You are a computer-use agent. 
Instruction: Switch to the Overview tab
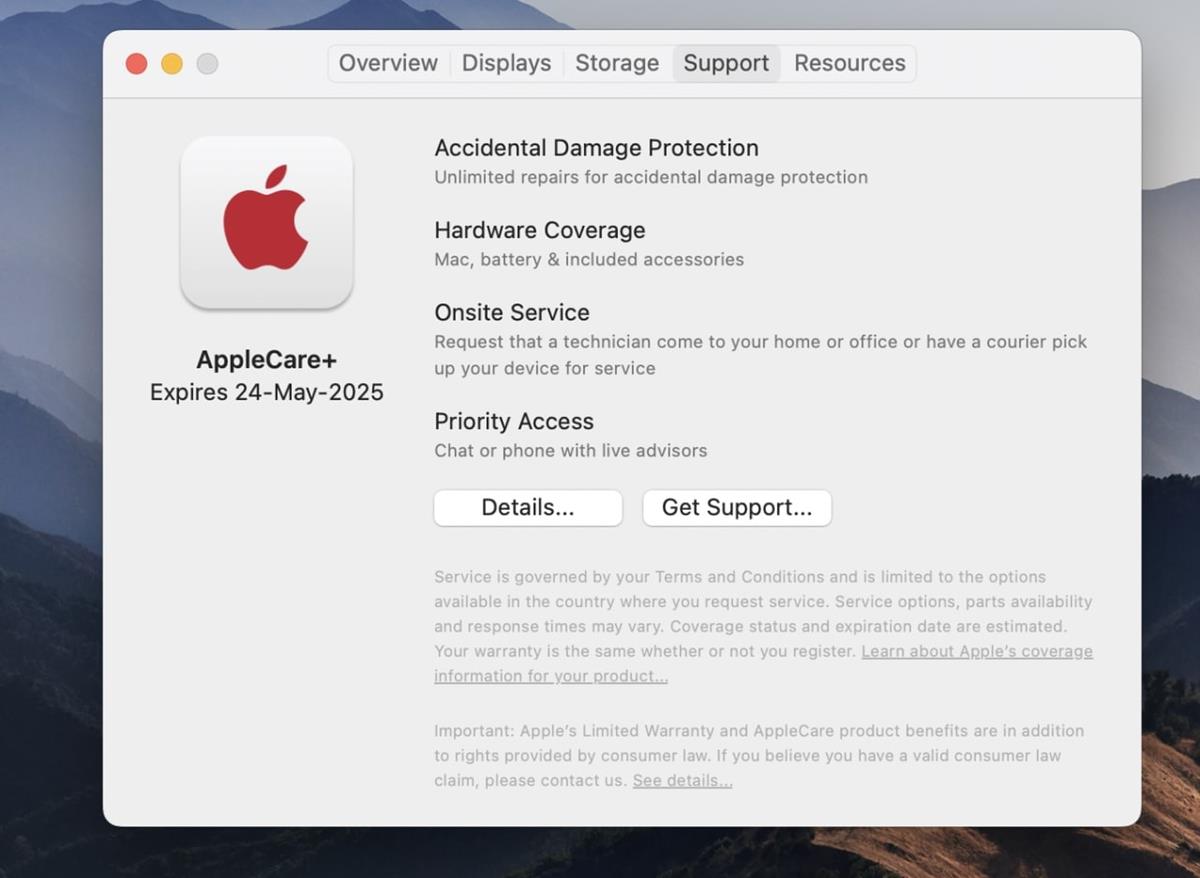click(x=387, y=63)
